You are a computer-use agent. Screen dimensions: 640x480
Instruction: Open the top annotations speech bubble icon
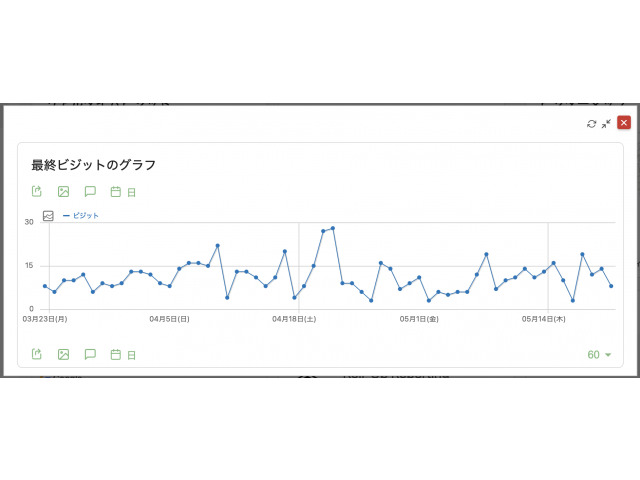pos(90,191)
